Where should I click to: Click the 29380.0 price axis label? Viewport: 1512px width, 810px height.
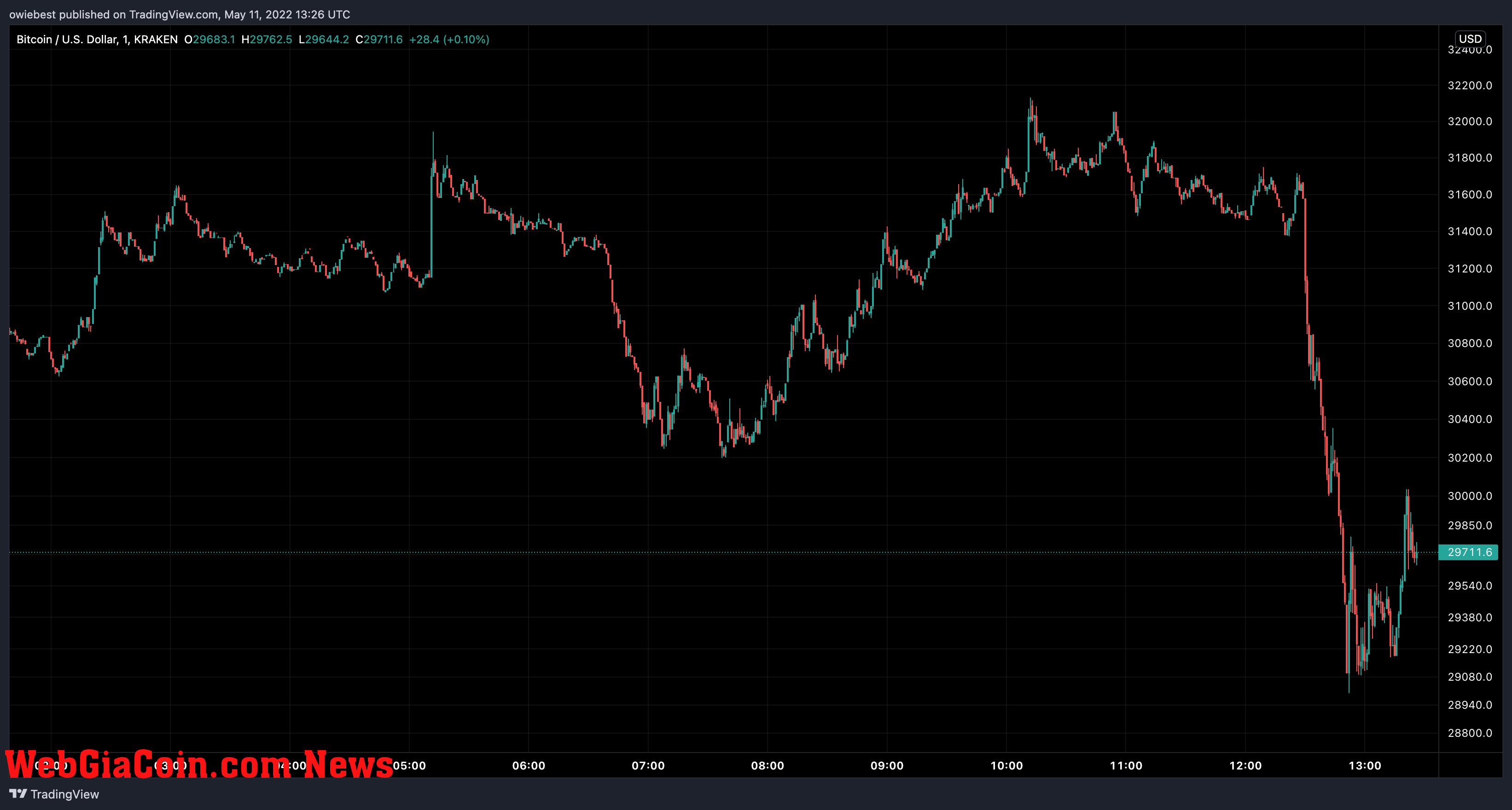pyautogui.click(x=1470, y=618)
